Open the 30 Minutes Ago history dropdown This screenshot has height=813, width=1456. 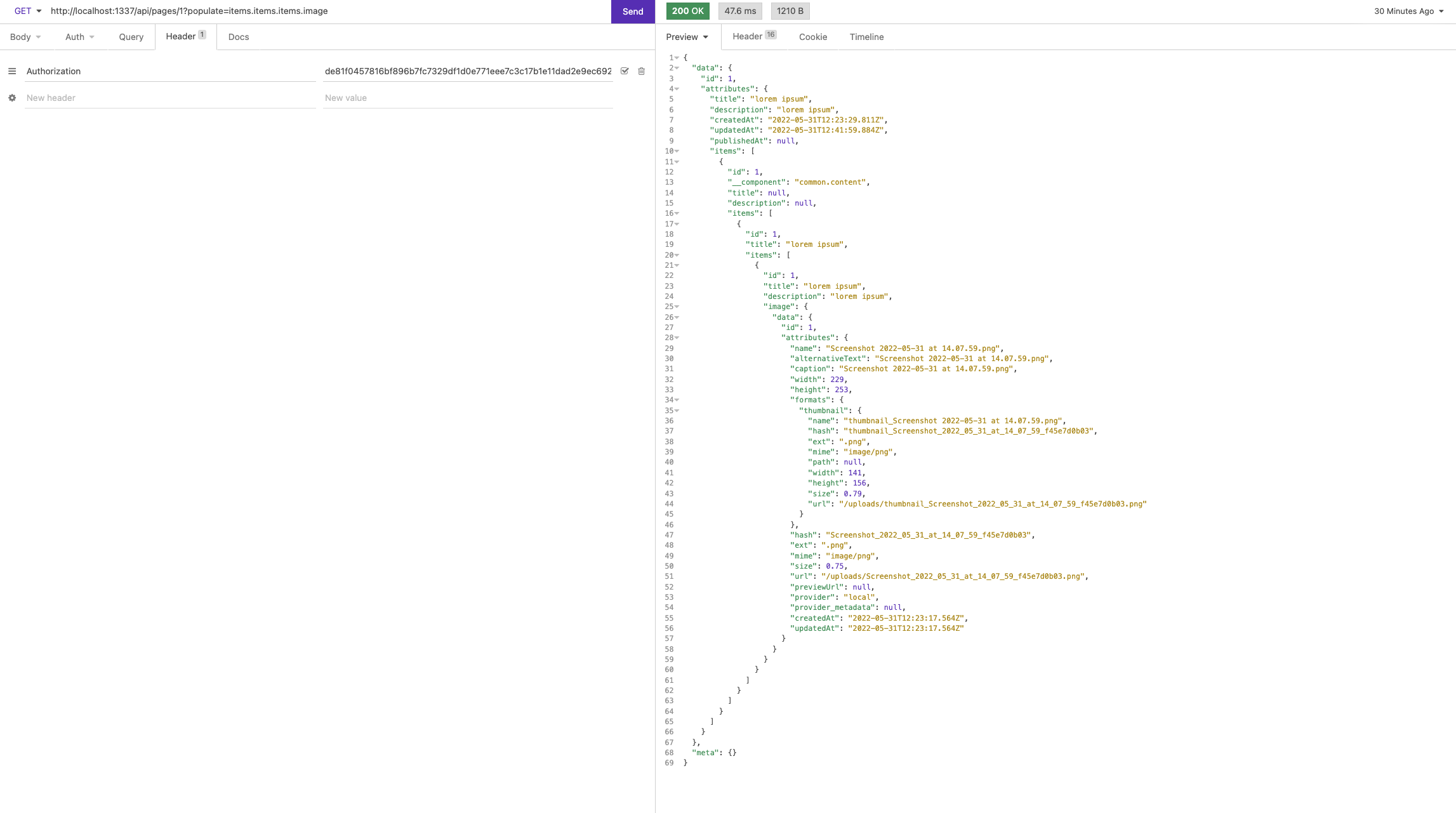1408,11
